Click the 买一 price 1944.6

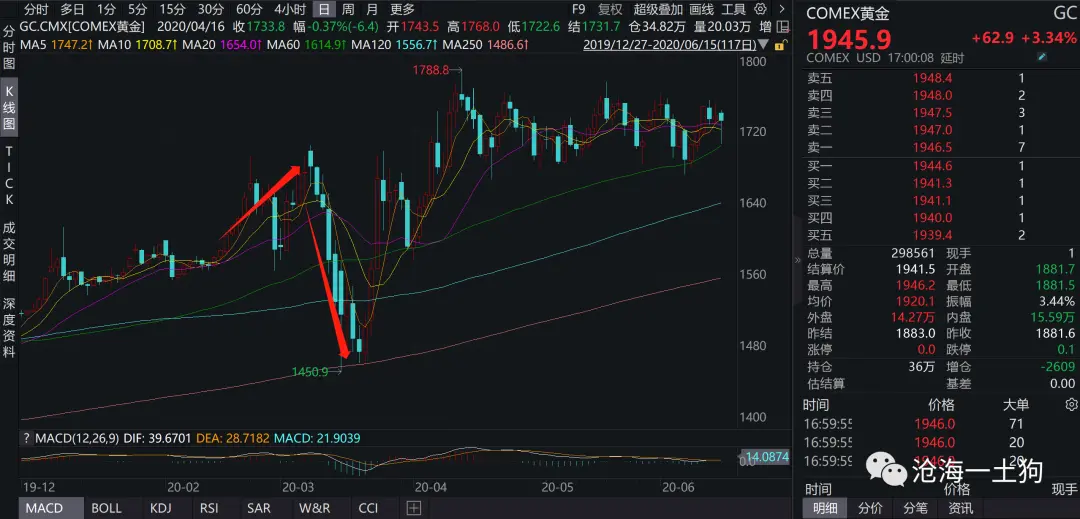932,166
